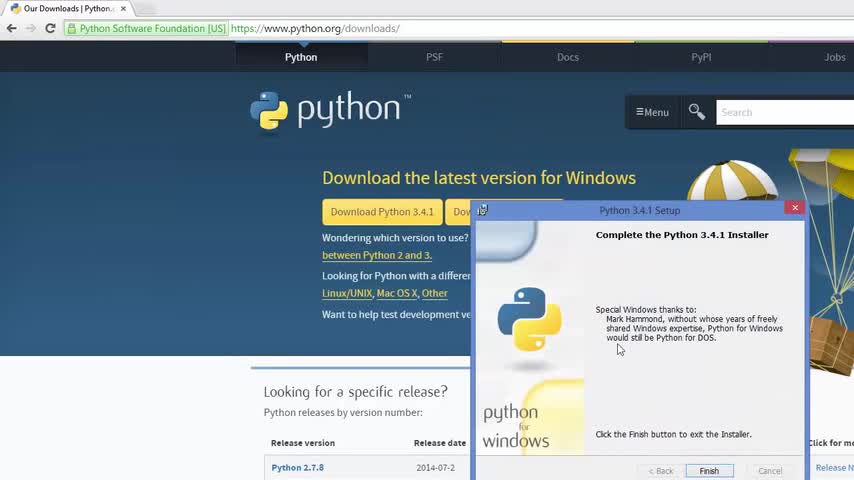This screenshot has height=480, width=854.
Task: Close the Python 3.4.1 Setup dialog
Action: [795, 208]
